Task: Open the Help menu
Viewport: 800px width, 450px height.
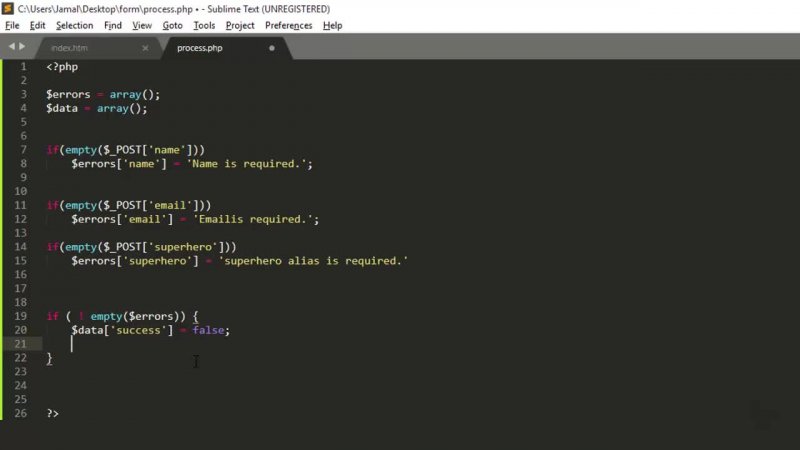Action: pyautogui.click(x=333, y=25)
